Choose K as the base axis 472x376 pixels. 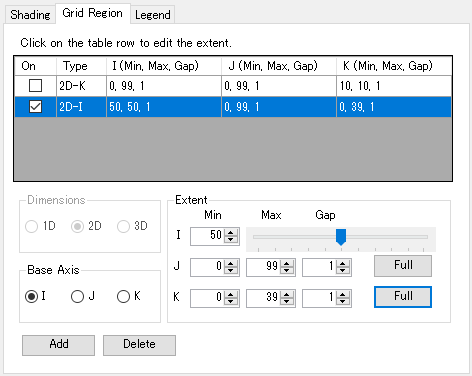coord(123,296)
